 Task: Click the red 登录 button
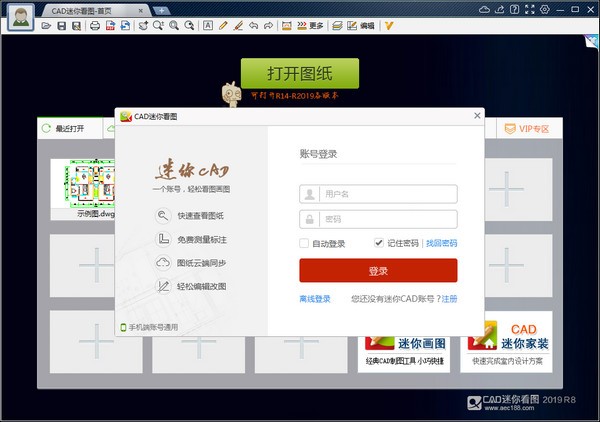378,271
